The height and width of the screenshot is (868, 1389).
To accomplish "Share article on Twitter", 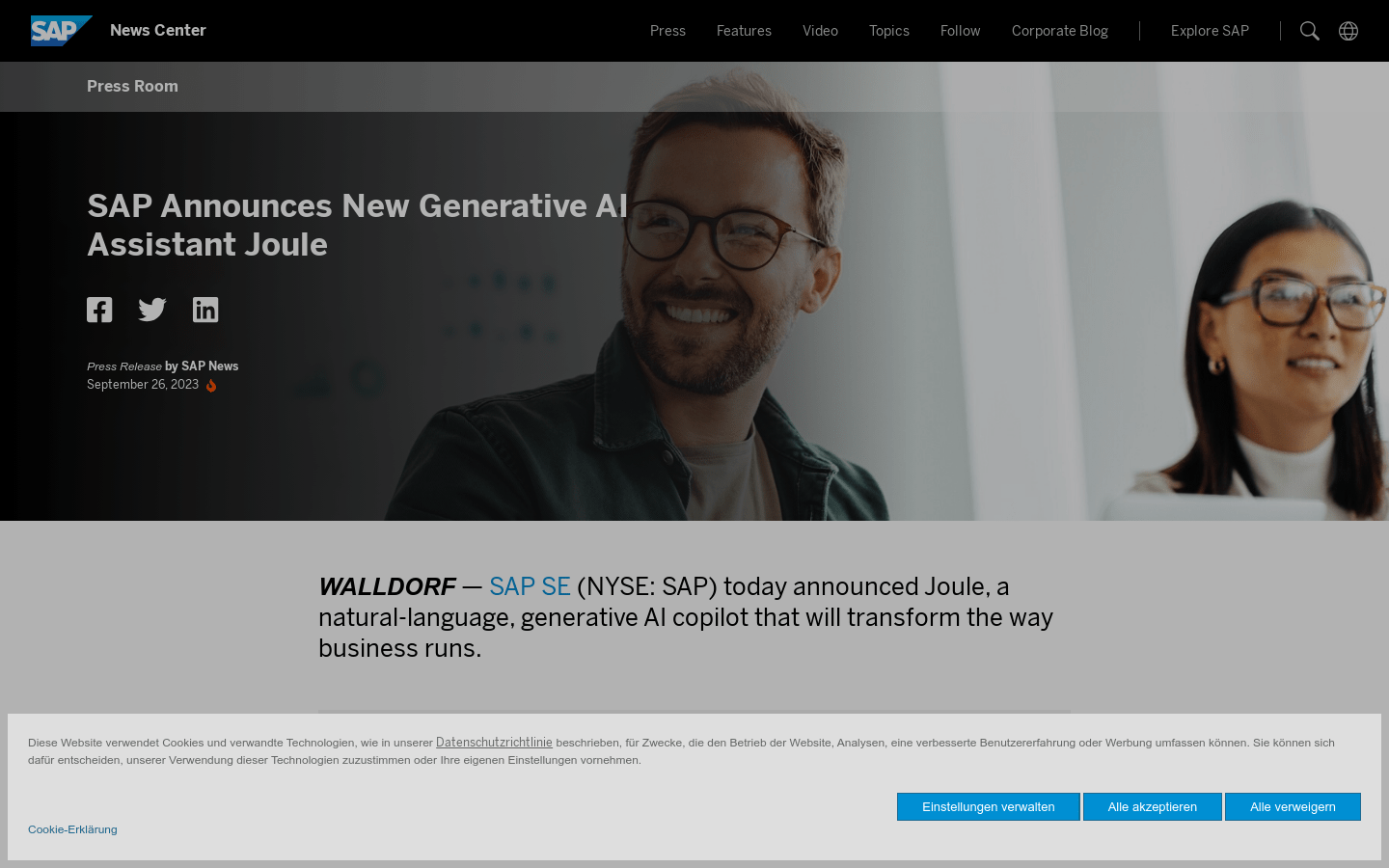I will pyautogui.click(x=152, y=310).
